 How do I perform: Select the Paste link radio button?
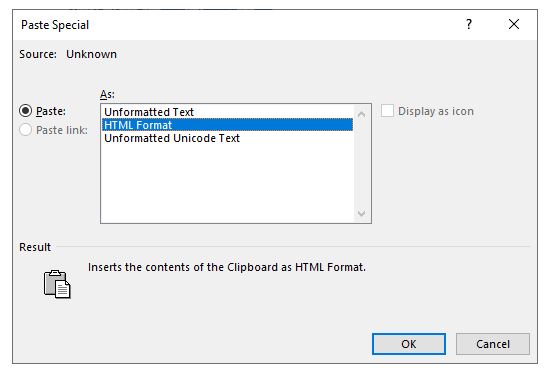(x=26, y=130)
